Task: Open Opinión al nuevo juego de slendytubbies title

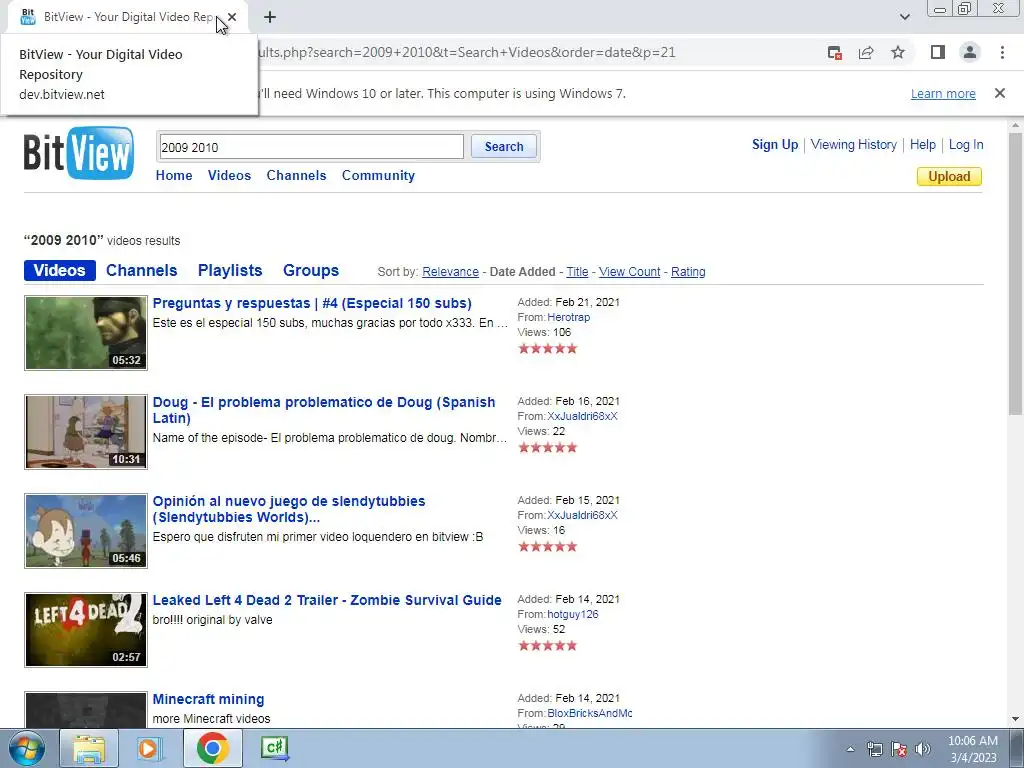Action: point(289,509)
